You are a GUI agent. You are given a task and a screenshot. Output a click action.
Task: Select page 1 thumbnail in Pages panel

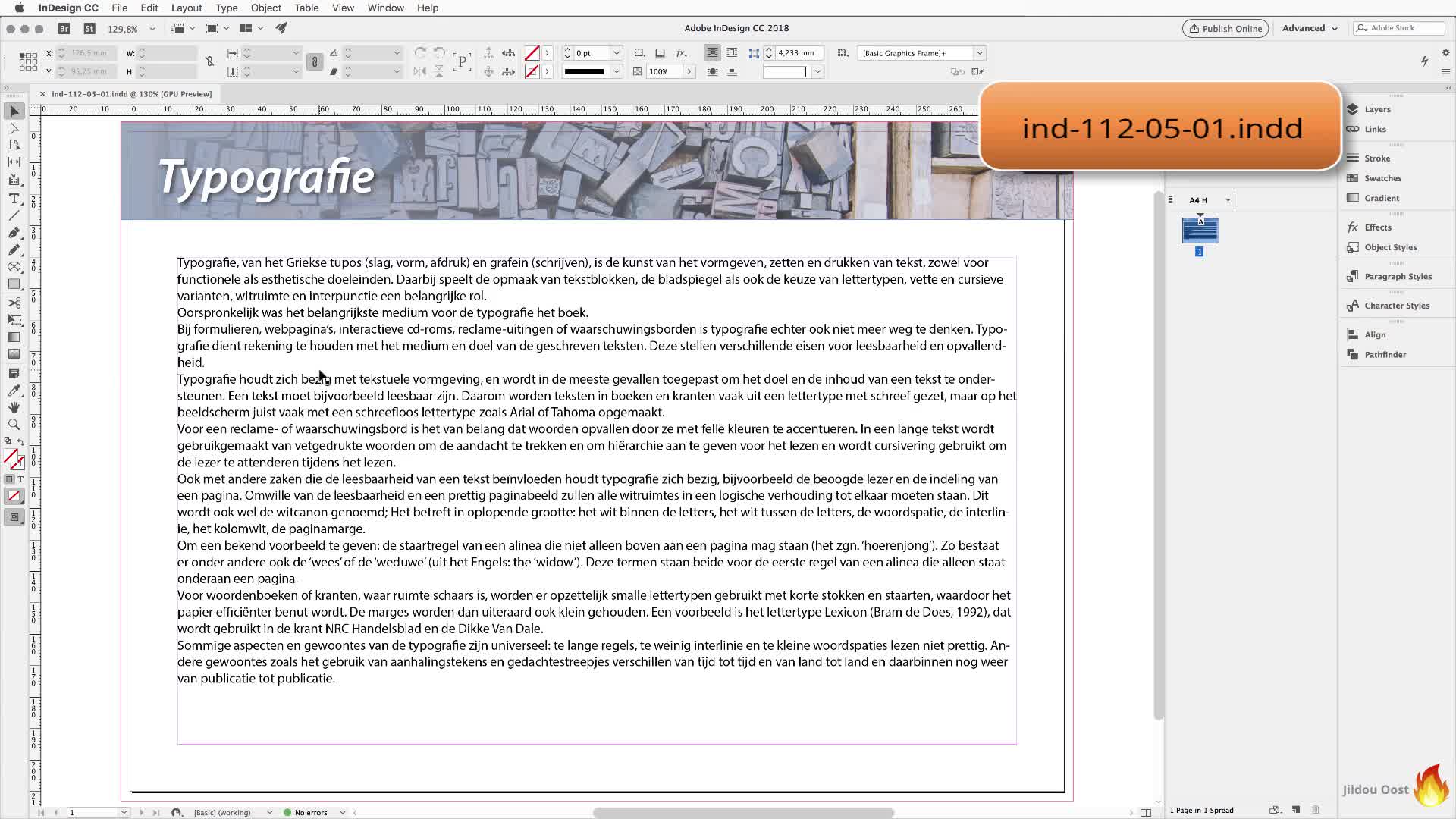1200,231
